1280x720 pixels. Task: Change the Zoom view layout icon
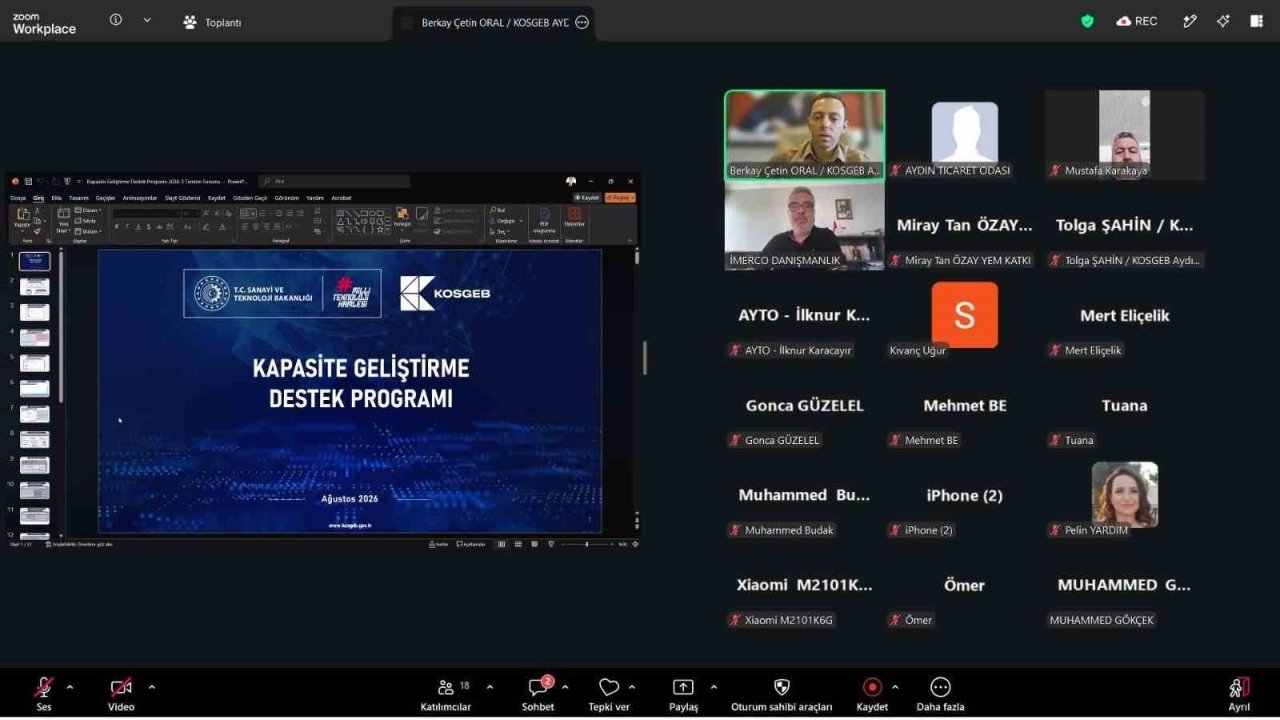[x=1257, y=21]
